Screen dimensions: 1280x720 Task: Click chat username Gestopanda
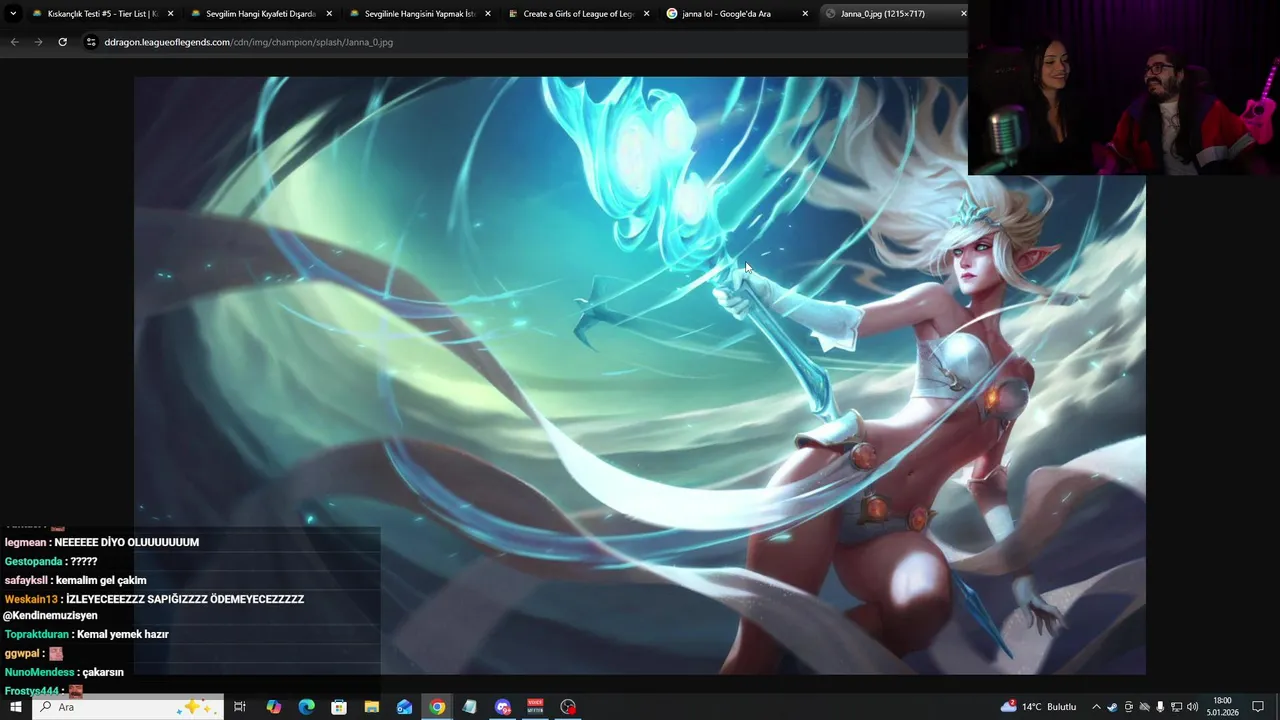tap(33, 561)
